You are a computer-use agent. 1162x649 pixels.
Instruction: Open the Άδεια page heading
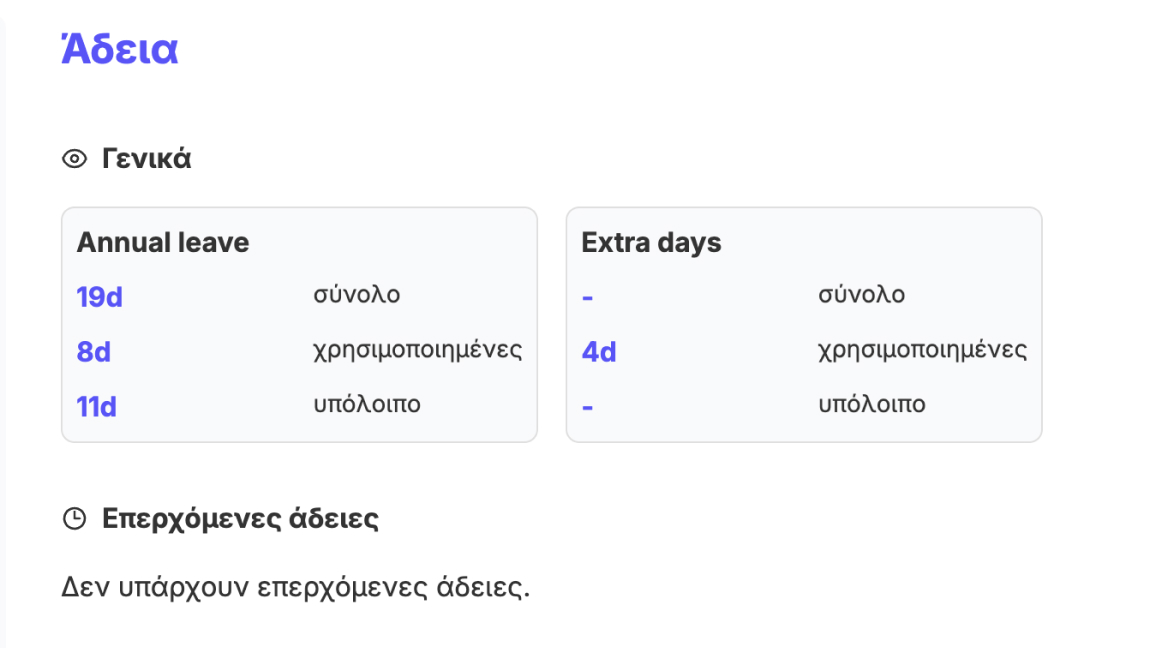point(119,48)
